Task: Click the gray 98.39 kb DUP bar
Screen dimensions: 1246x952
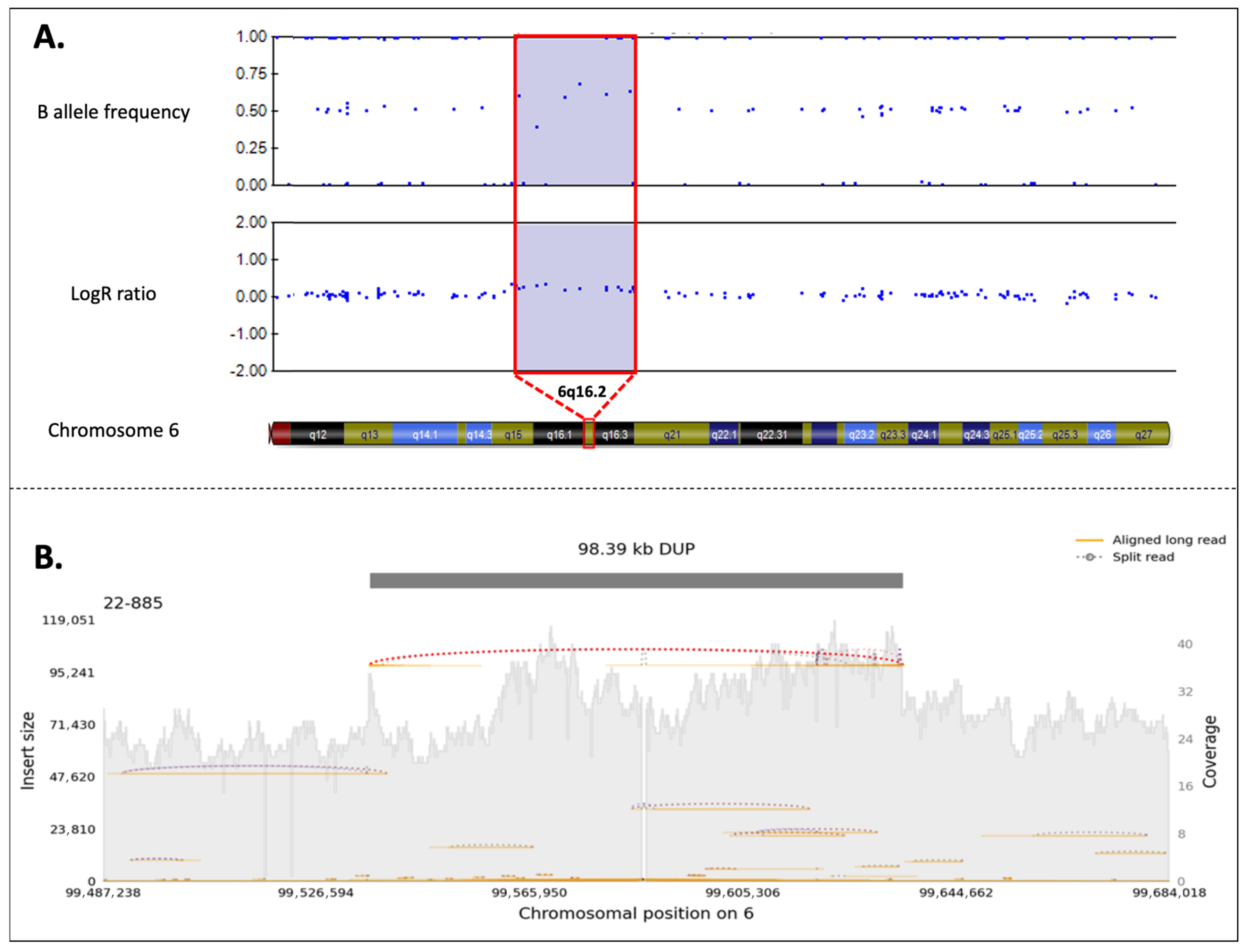Action: pyautogui.click(x=636, y=581)
